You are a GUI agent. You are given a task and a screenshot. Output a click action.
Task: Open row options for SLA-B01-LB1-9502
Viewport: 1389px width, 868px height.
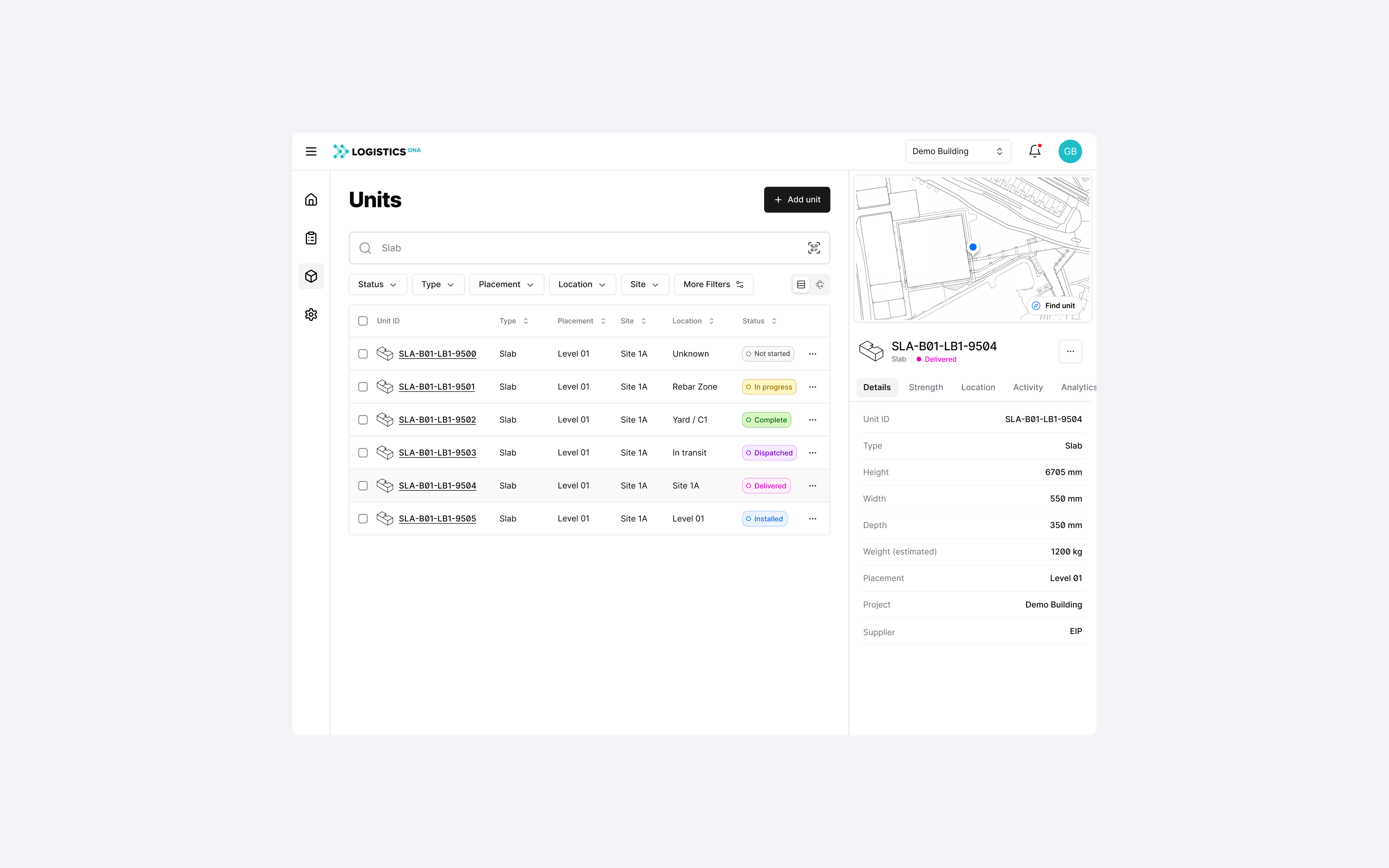coord(812,420)
